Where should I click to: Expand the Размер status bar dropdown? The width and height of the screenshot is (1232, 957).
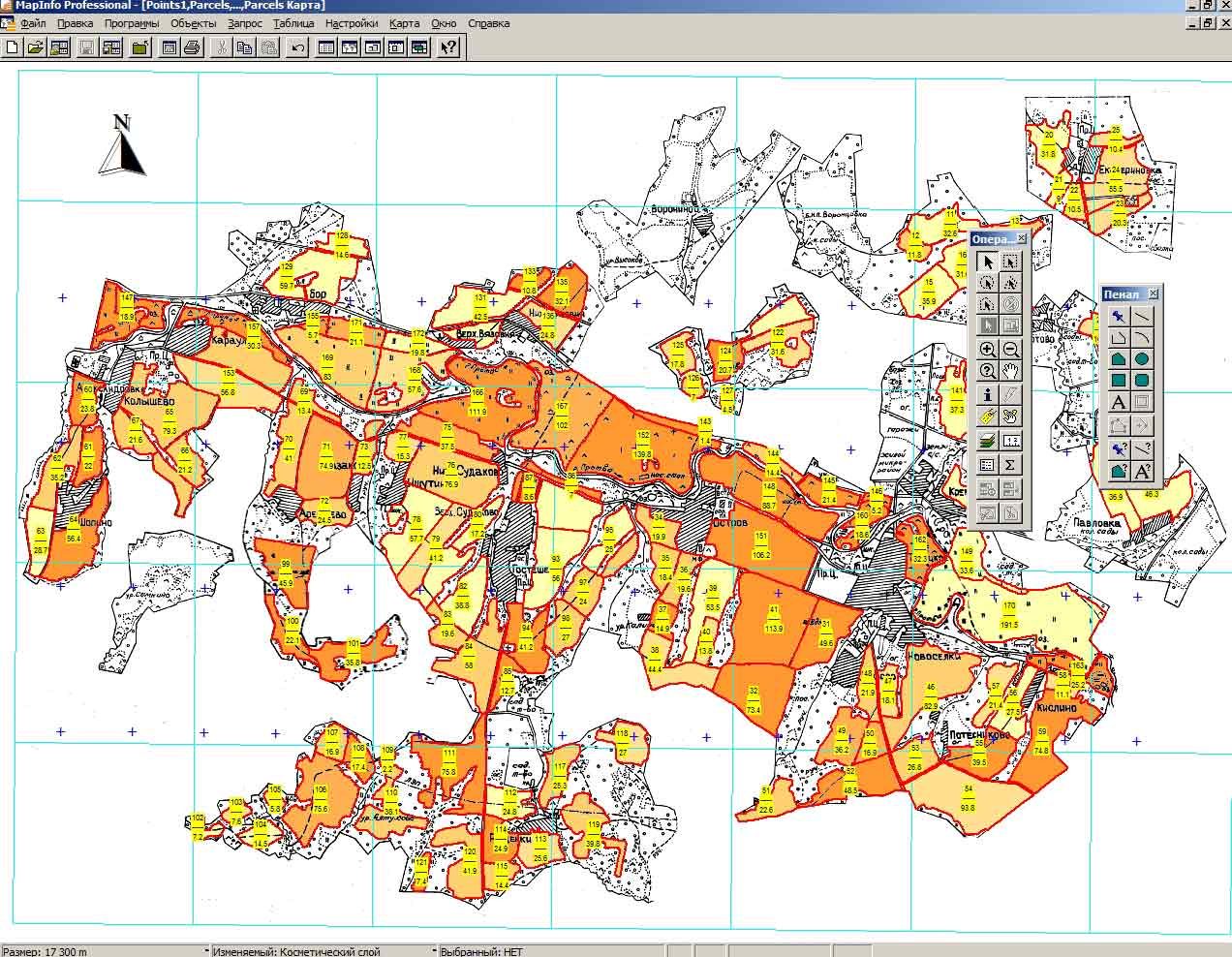coord(205,951)
